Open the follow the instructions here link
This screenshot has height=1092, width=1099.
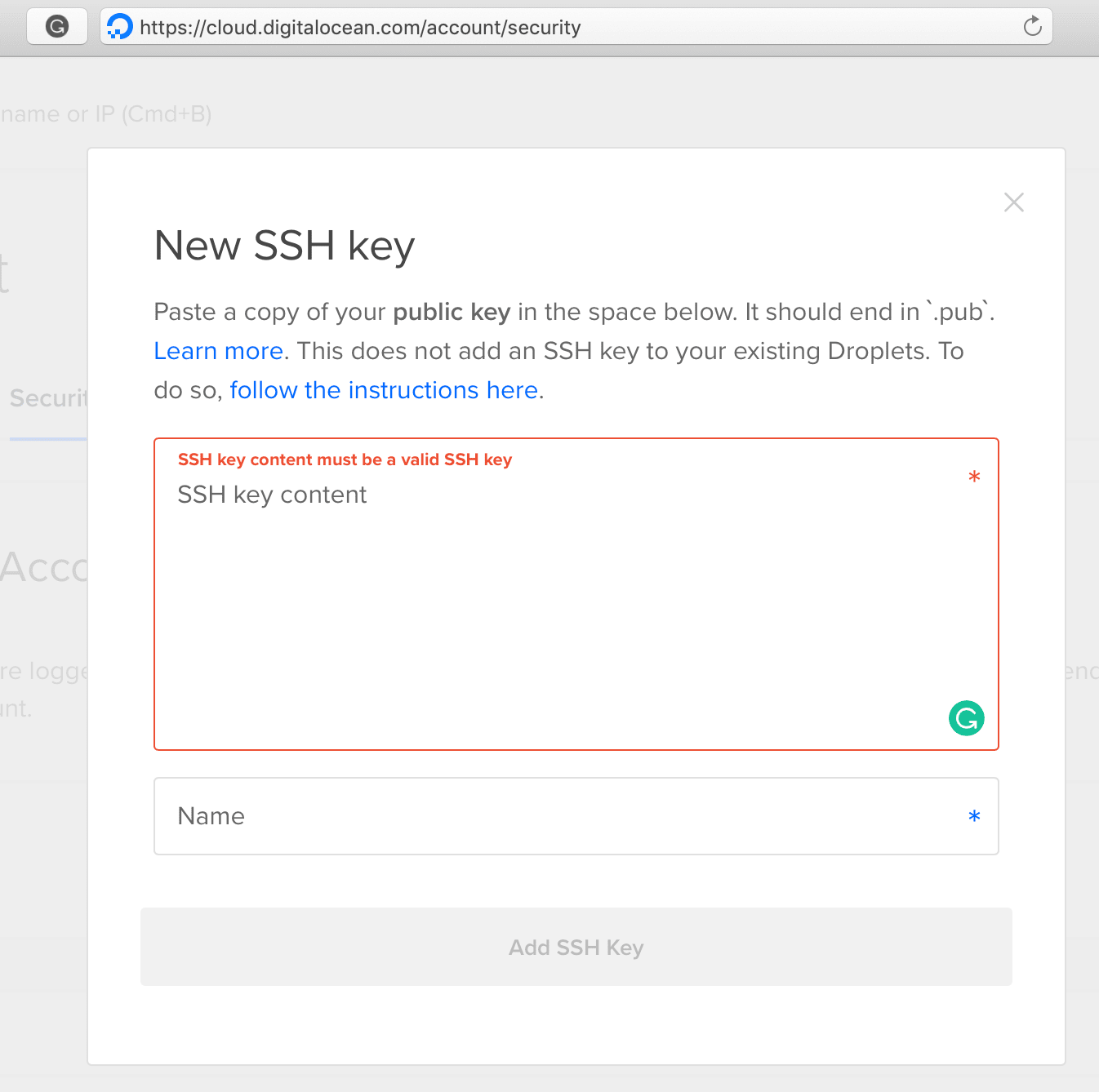tap(384, 390)
